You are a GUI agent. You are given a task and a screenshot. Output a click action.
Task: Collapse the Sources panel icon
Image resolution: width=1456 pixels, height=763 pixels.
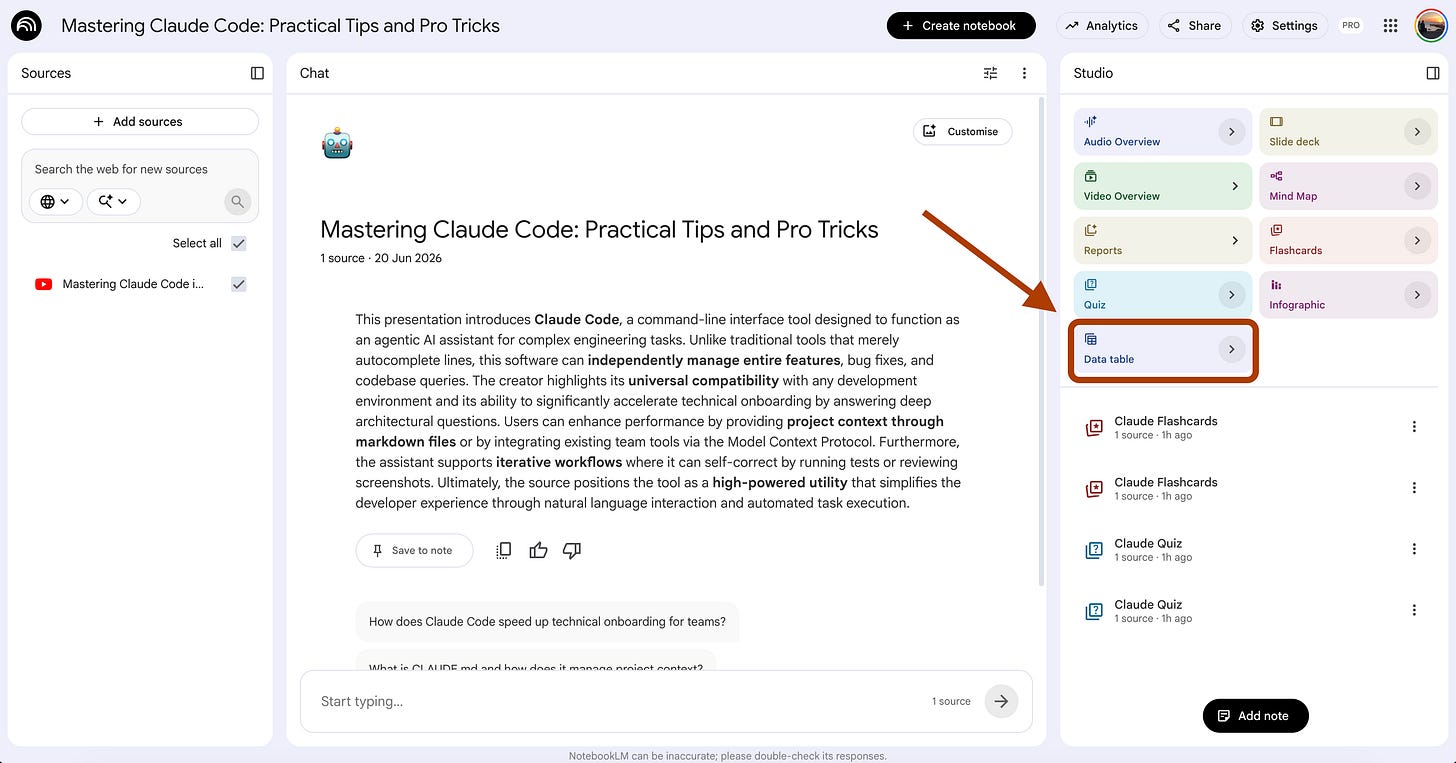tap(257, 73)
